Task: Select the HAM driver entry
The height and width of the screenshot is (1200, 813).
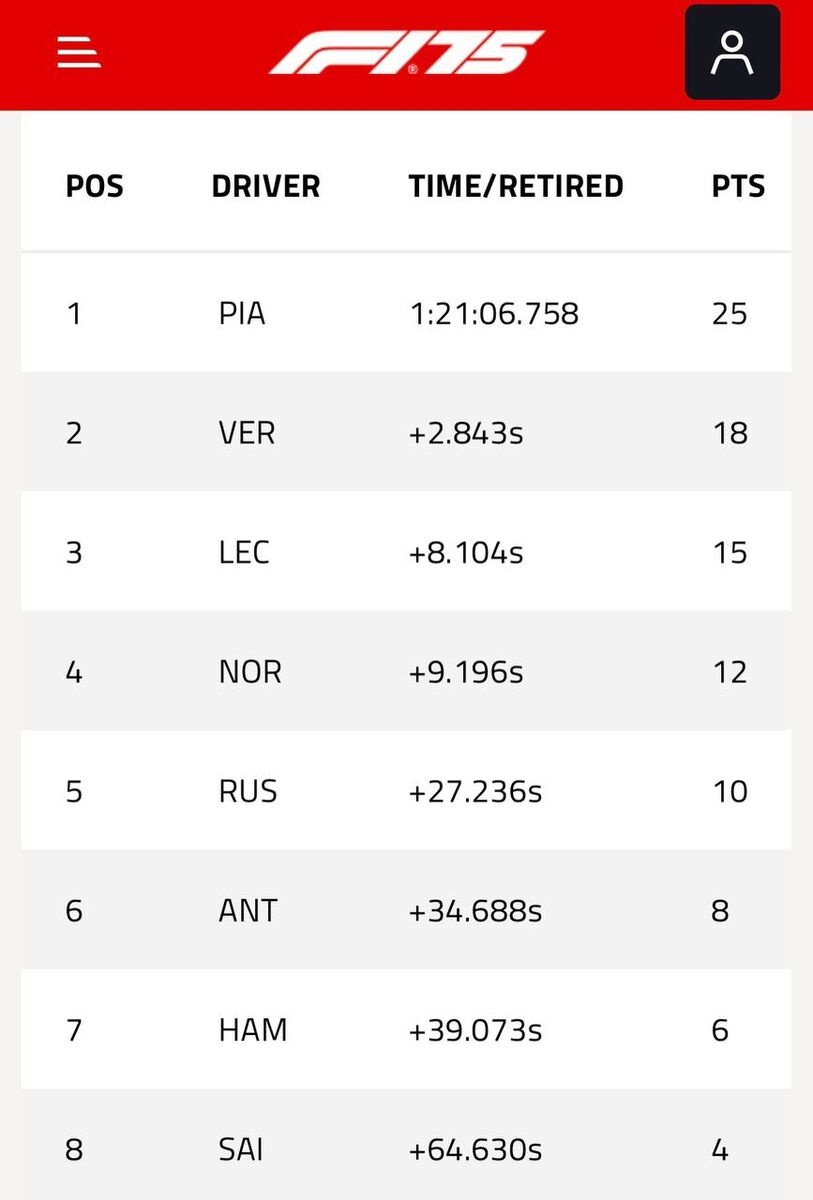Action: [253, 1030]
